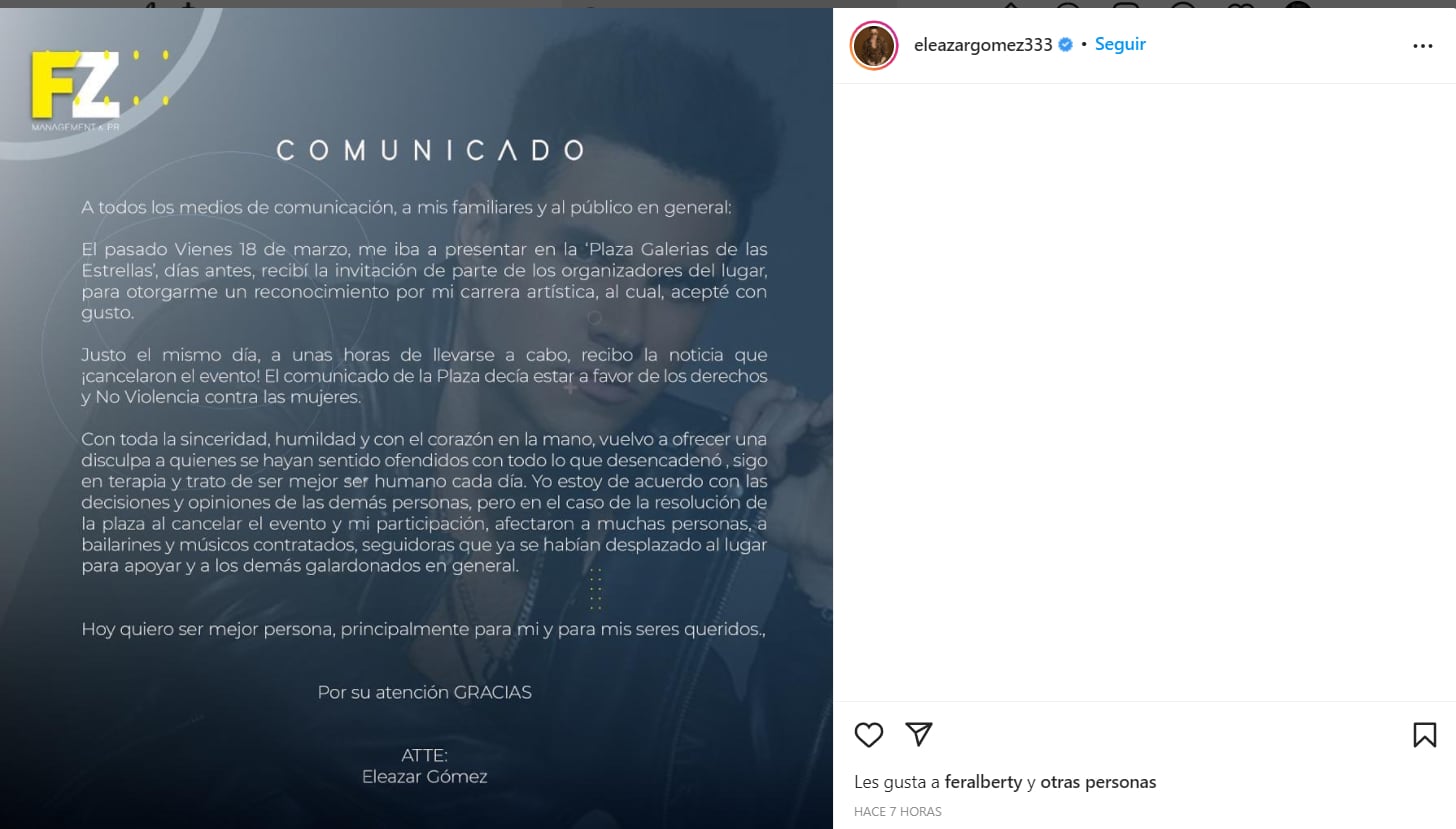Open activity heart icon in top navigation
1456x829 pixels.
(x=1241, y=5)
